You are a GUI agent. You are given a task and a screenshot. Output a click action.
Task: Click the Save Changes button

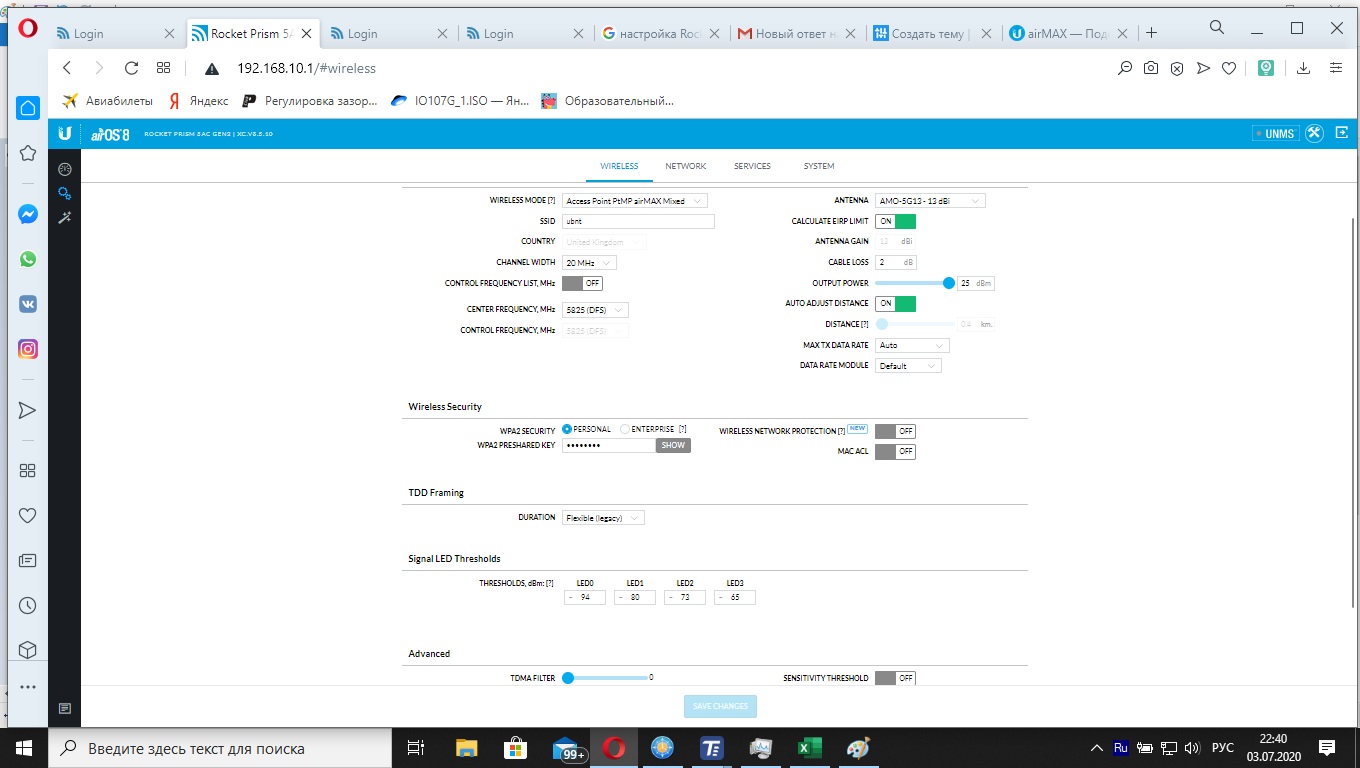(720, 706)
